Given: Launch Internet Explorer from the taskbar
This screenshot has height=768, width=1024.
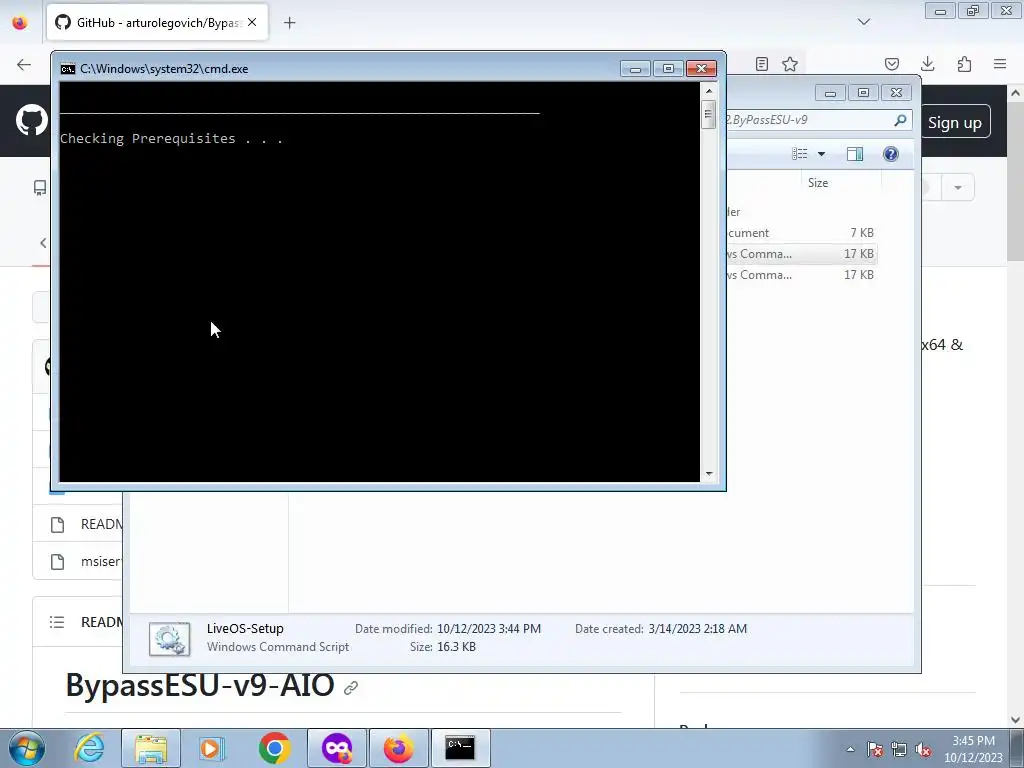Looking at the screenshot, I should pos(89,748).
